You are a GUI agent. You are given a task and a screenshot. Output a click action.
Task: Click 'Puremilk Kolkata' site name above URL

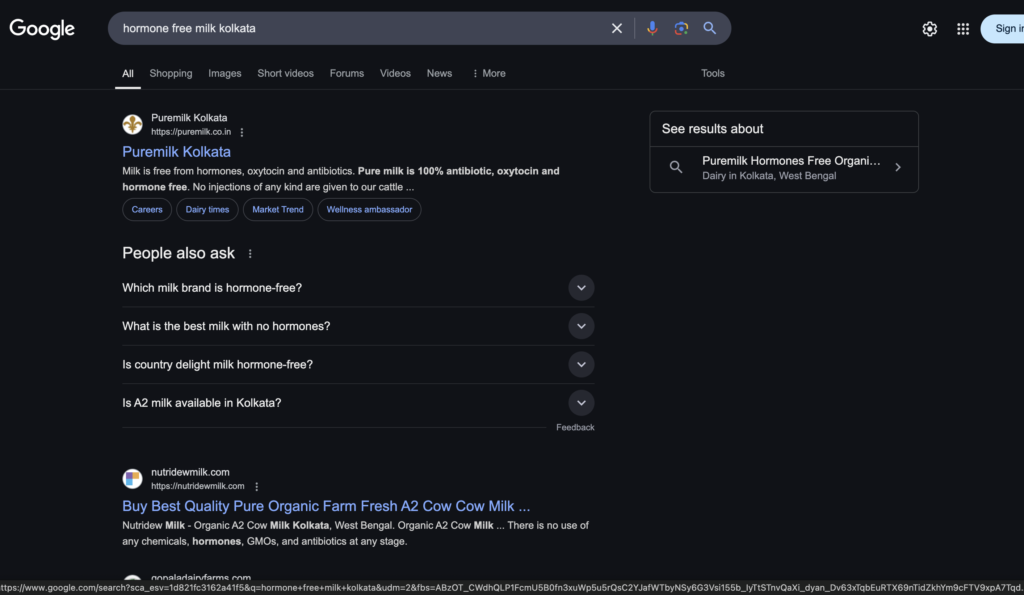pos(189,118)
